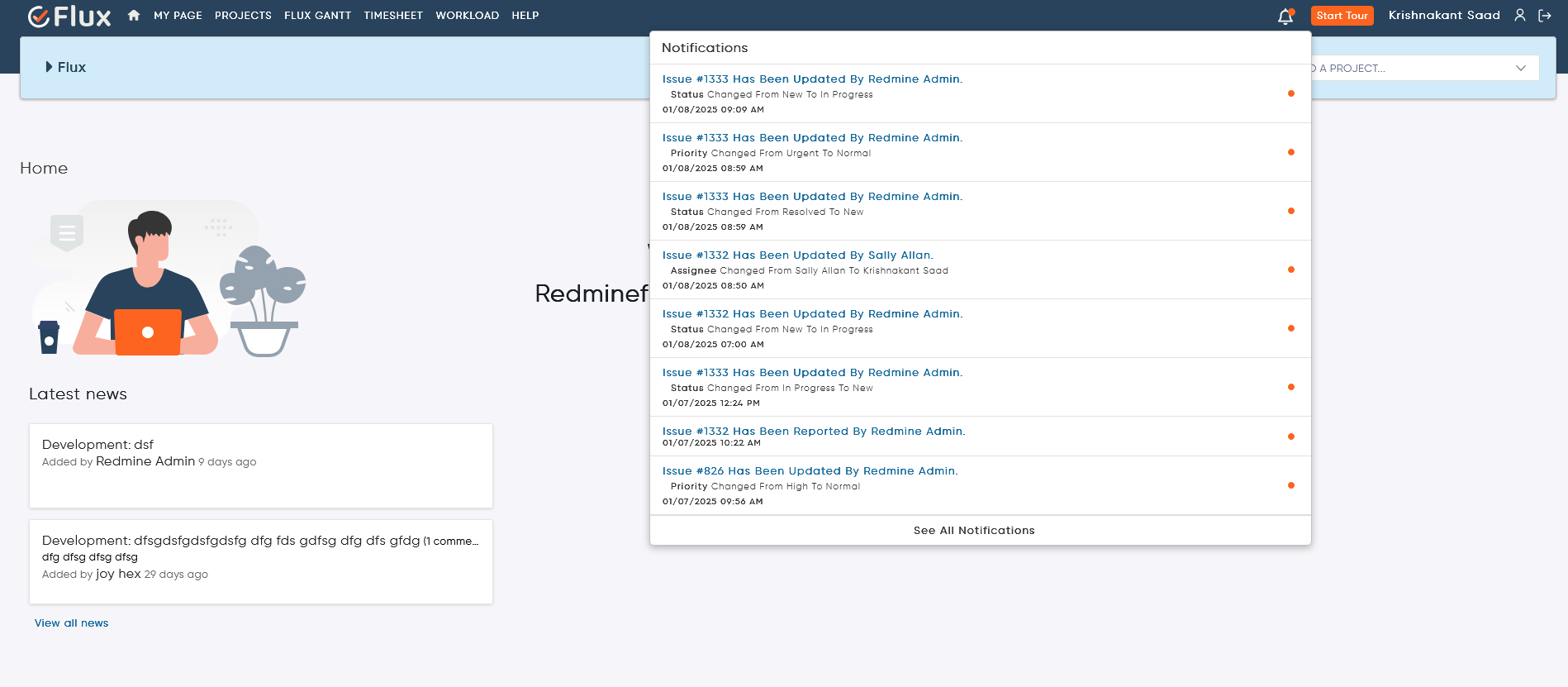
Task: Open the Projects menu
Action: [x=243, y=16]
